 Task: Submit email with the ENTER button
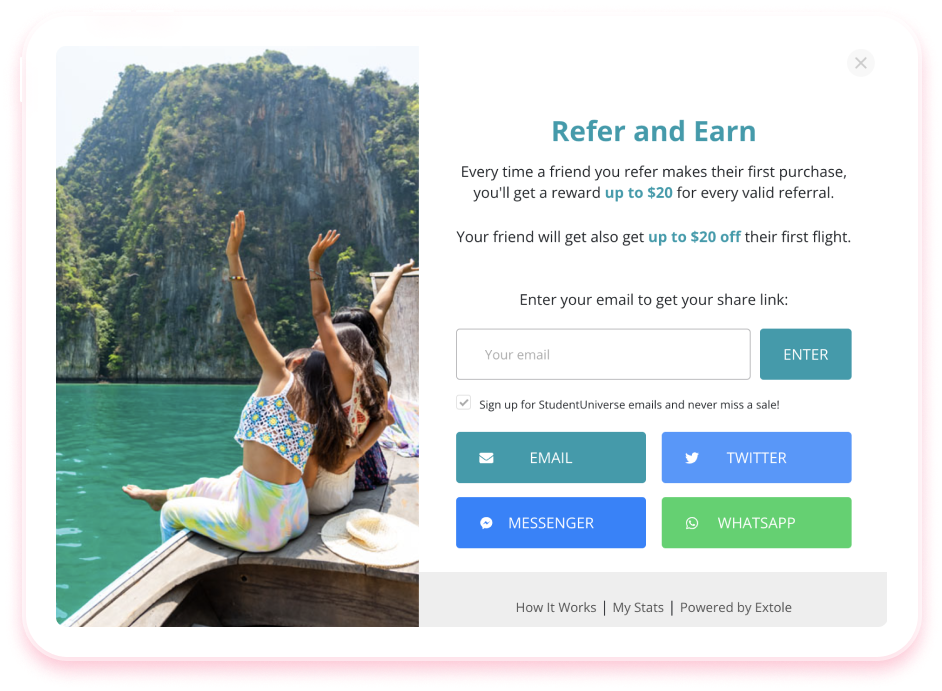pos(805,354)
